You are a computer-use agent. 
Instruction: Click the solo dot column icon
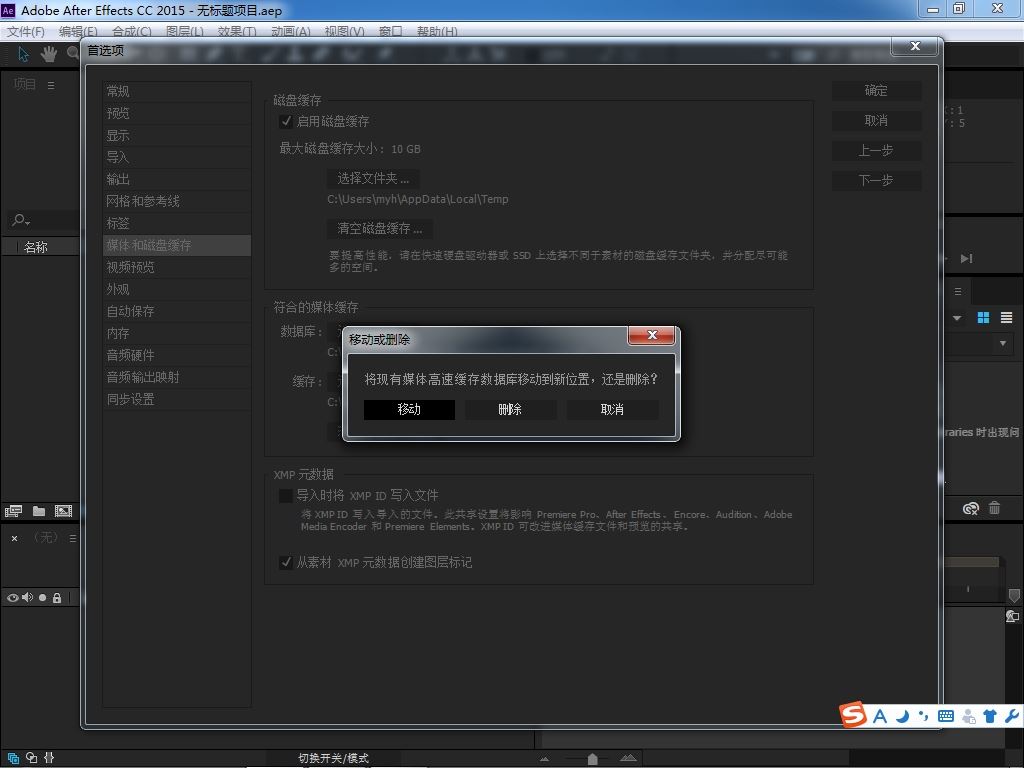coord(42,598)
